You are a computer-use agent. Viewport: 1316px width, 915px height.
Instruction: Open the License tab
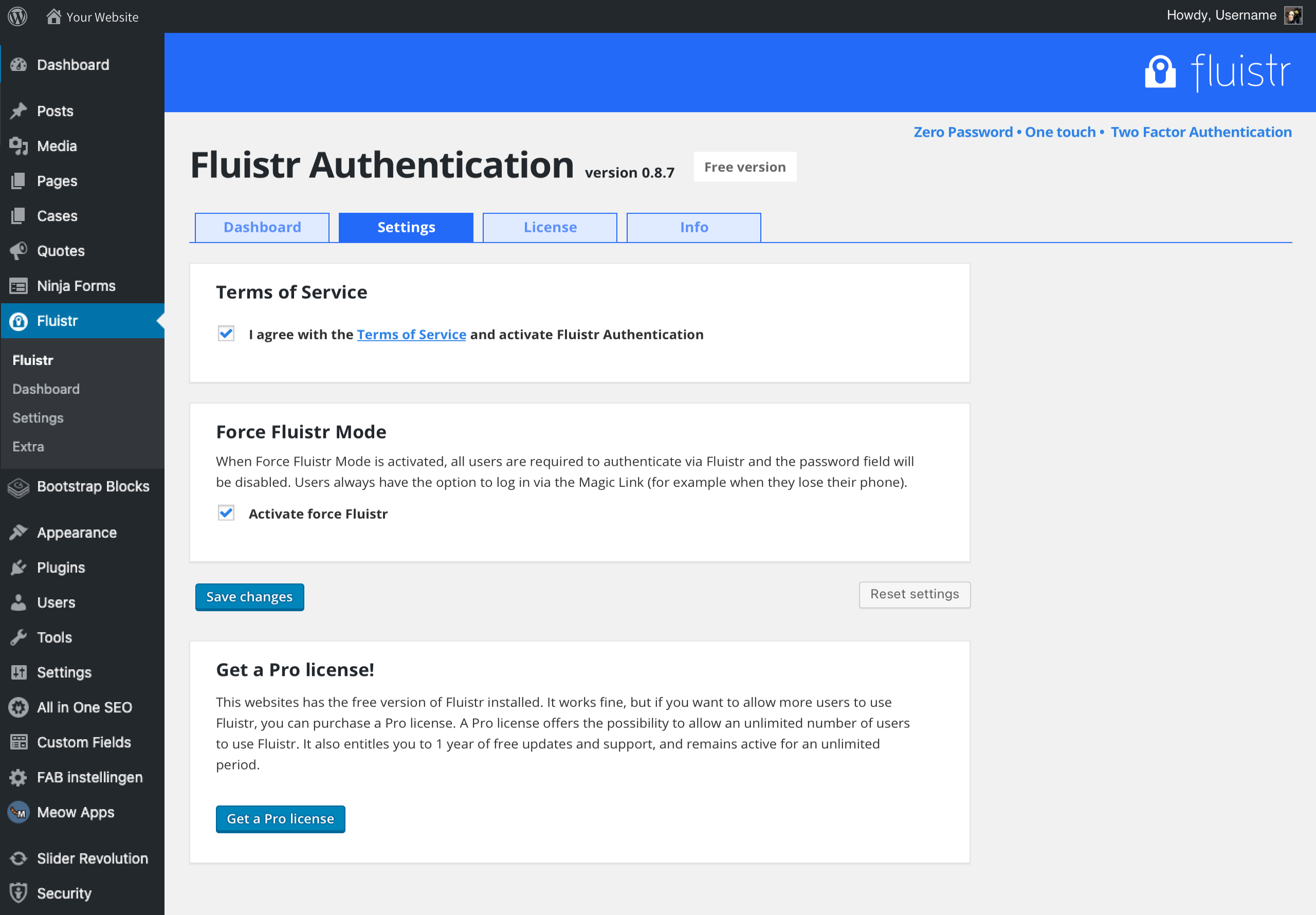pos(550,228)
